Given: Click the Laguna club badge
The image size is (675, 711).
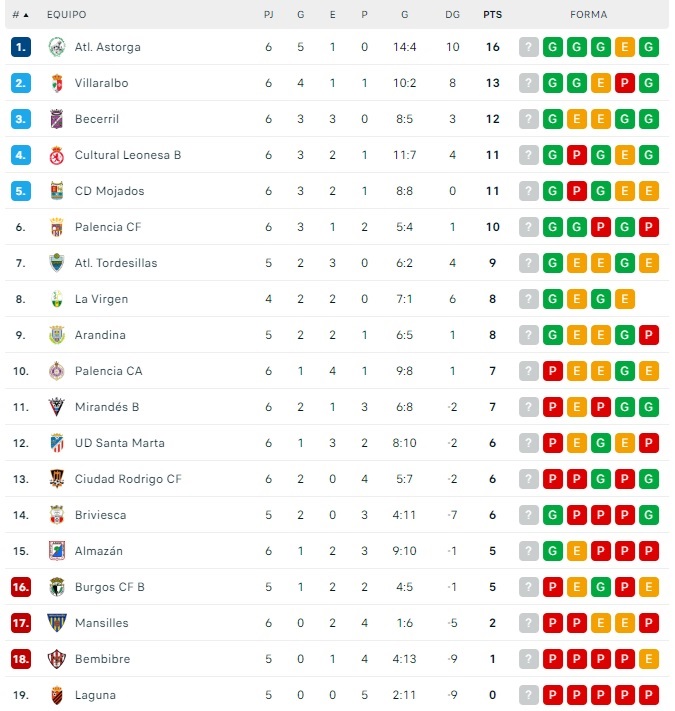Looking at the screenshot, I should pyautogui.click(x=57, y=695).
